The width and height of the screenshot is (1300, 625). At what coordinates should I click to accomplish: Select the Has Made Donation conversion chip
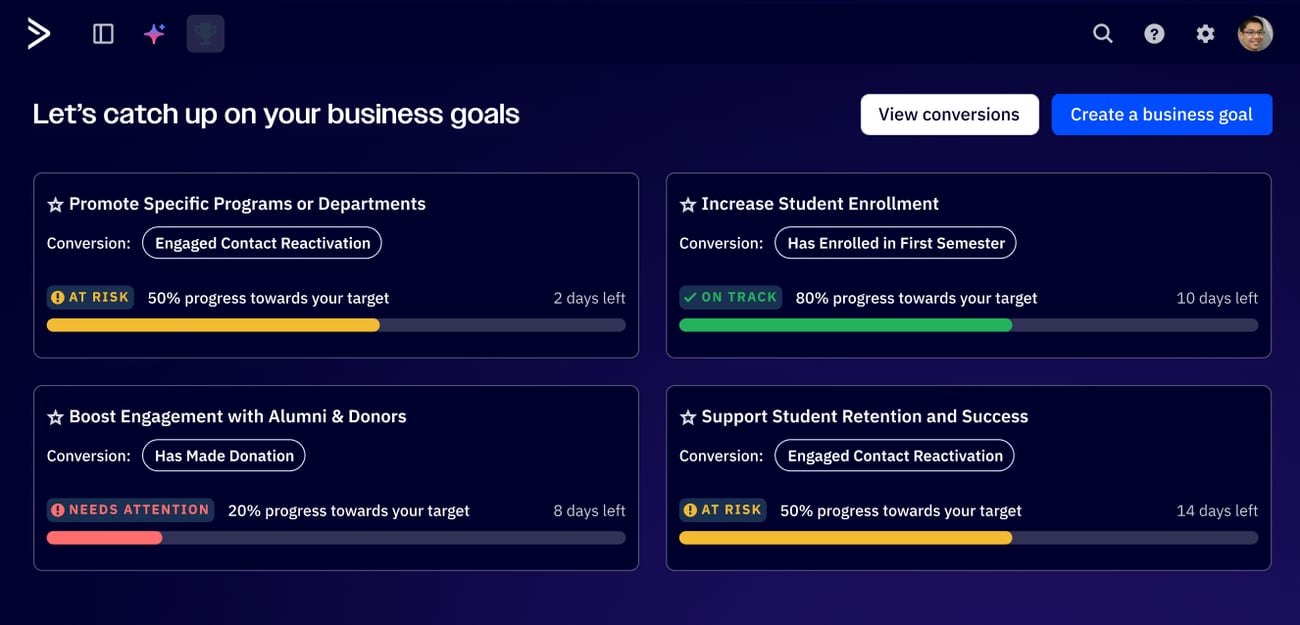coord(223,455)
